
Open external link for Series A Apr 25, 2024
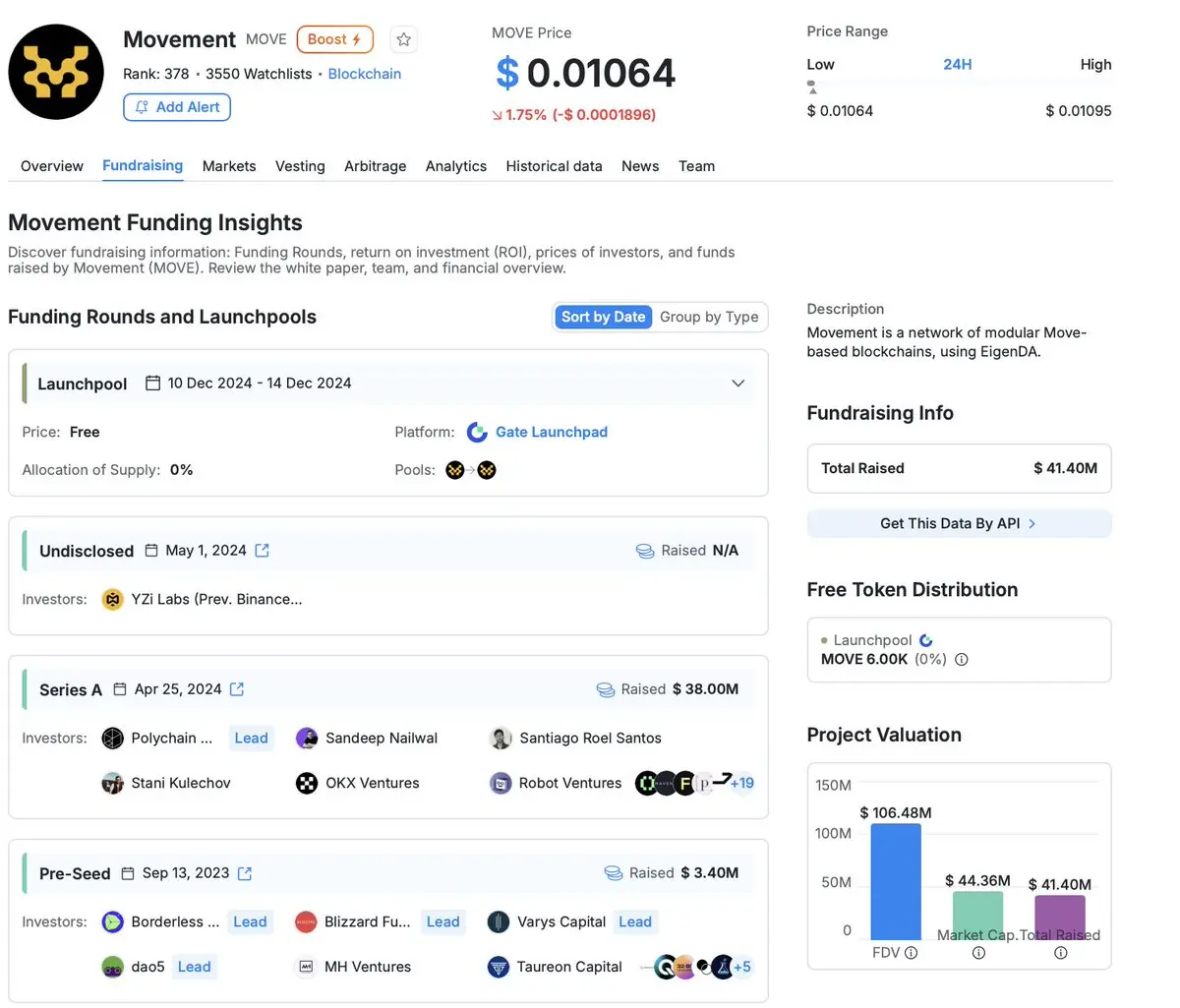[x=237, y=689]
